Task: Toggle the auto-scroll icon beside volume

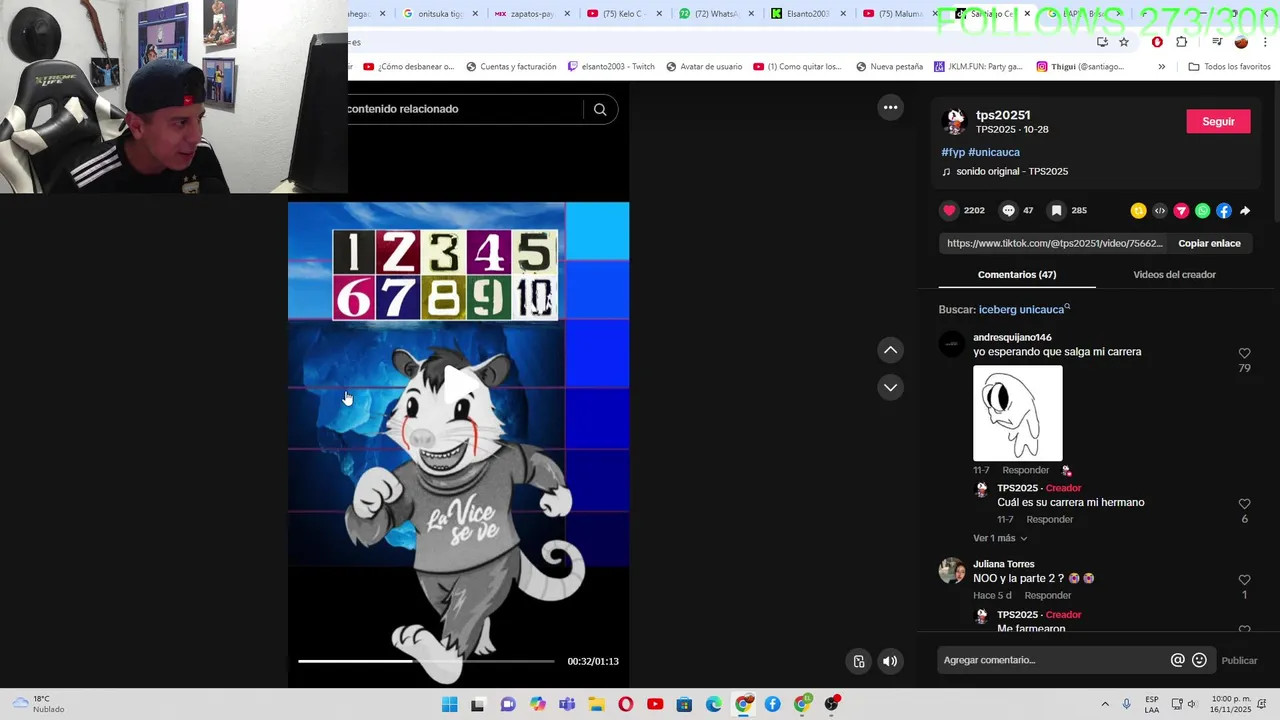Action: tap(859, 661)
